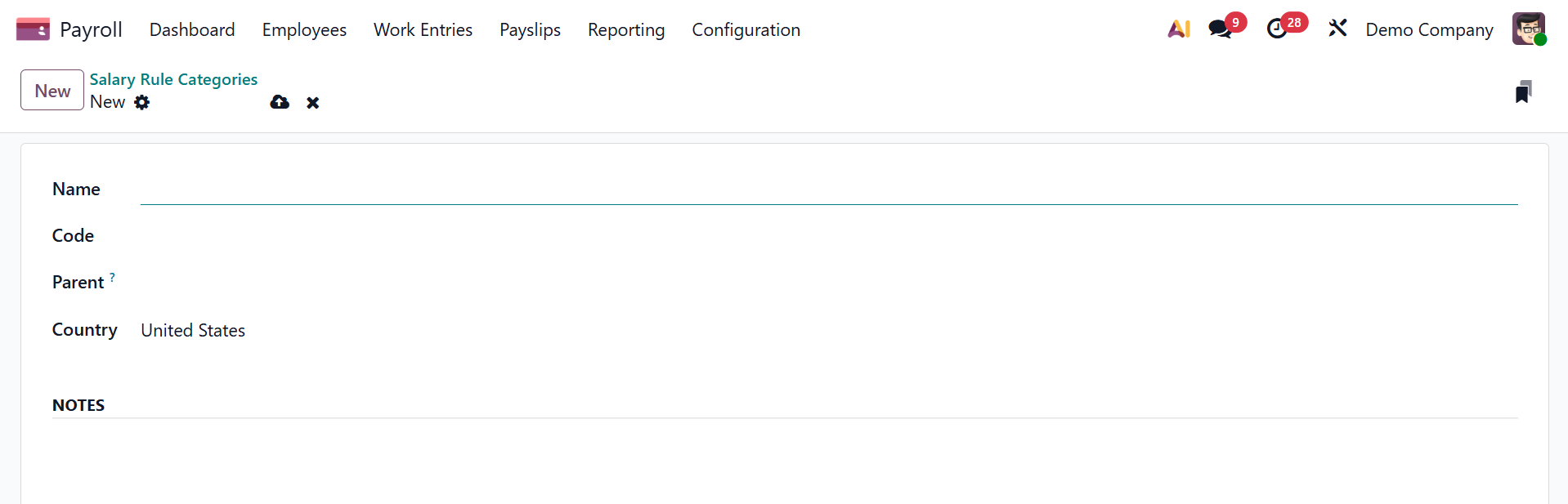Open the Payslips menu
The image size is (1568, 504).
point(530,30)
